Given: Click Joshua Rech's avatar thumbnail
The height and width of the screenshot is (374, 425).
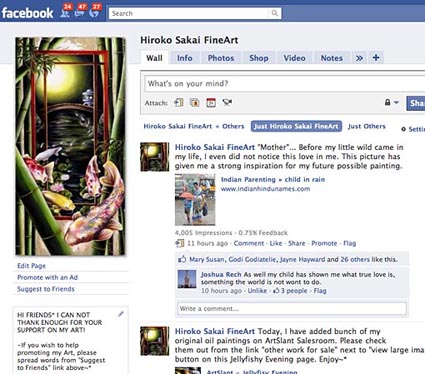Looking at the screenshot, I should [187, 279].
